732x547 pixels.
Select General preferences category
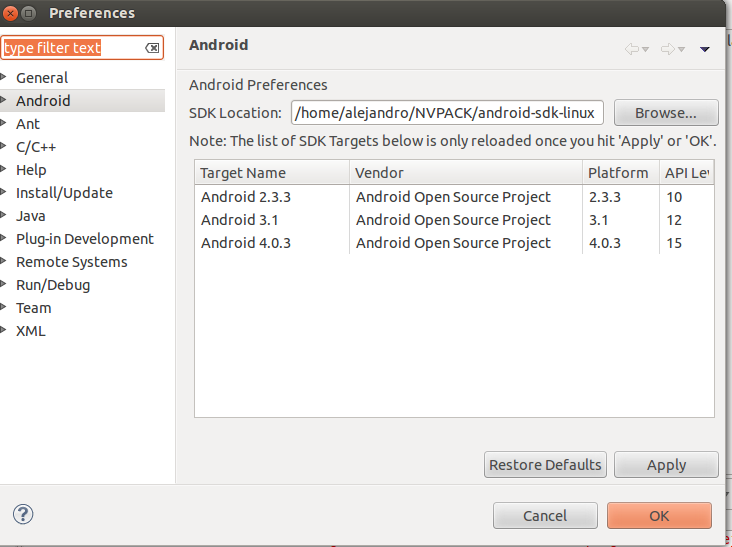(x=42, y=77)
